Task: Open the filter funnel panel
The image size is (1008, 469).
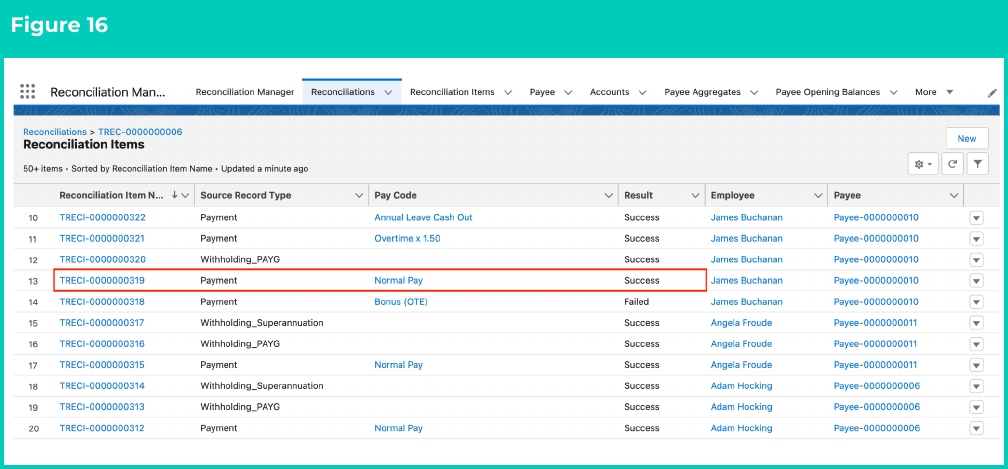Action: 978,164
